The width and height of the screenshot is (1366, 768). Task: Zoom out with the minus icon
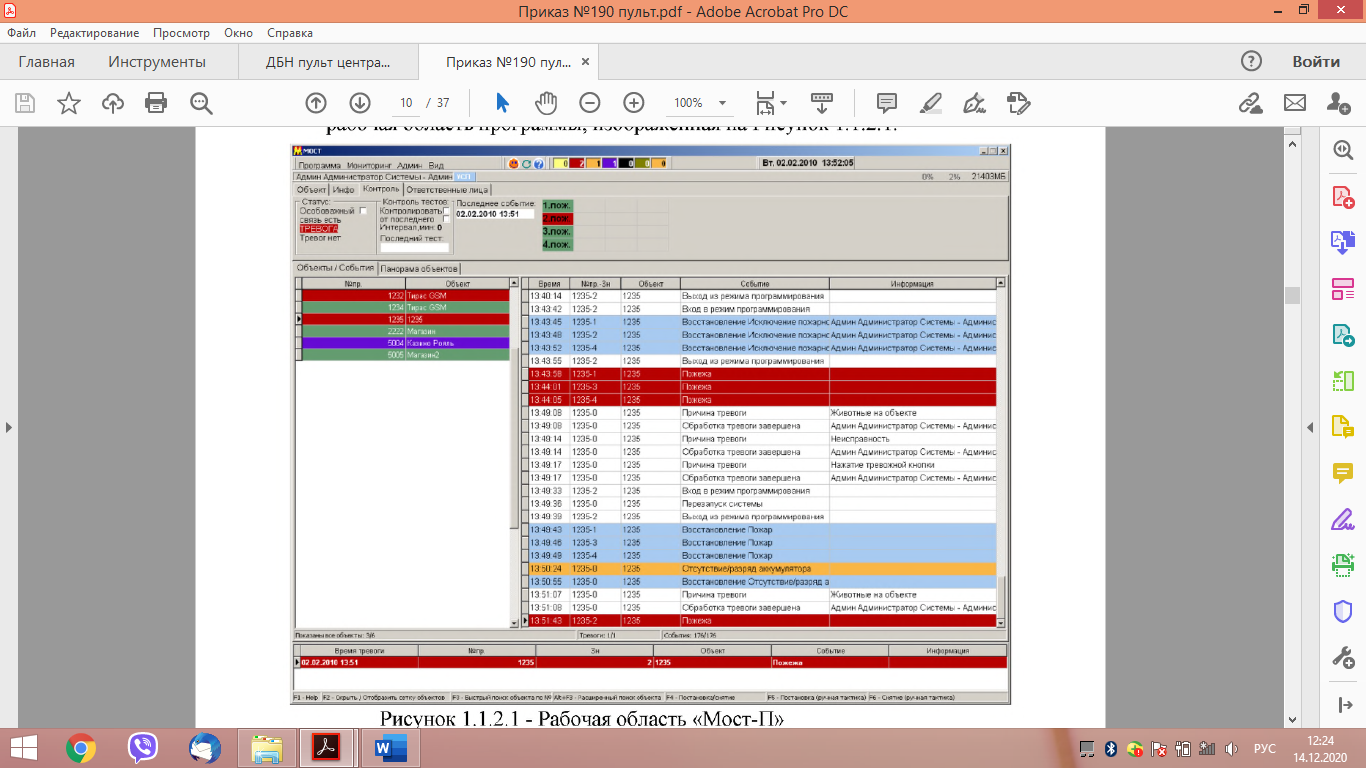click(589, 102)
